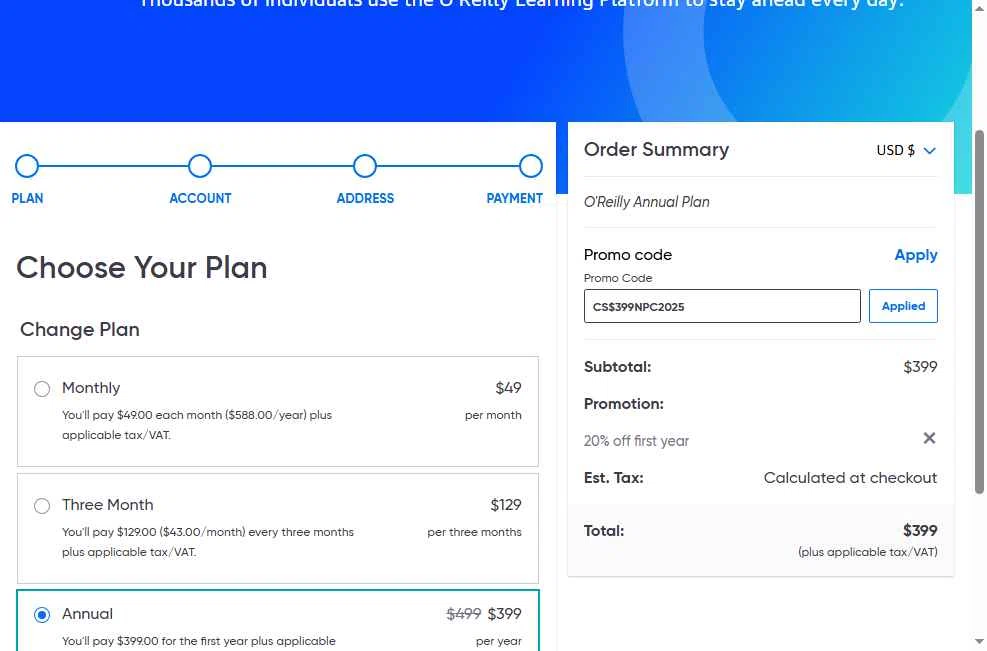Viewport: 987px width, 651px height.
Task: Select the Monthly plan radio button
Action: pos(42,389)
